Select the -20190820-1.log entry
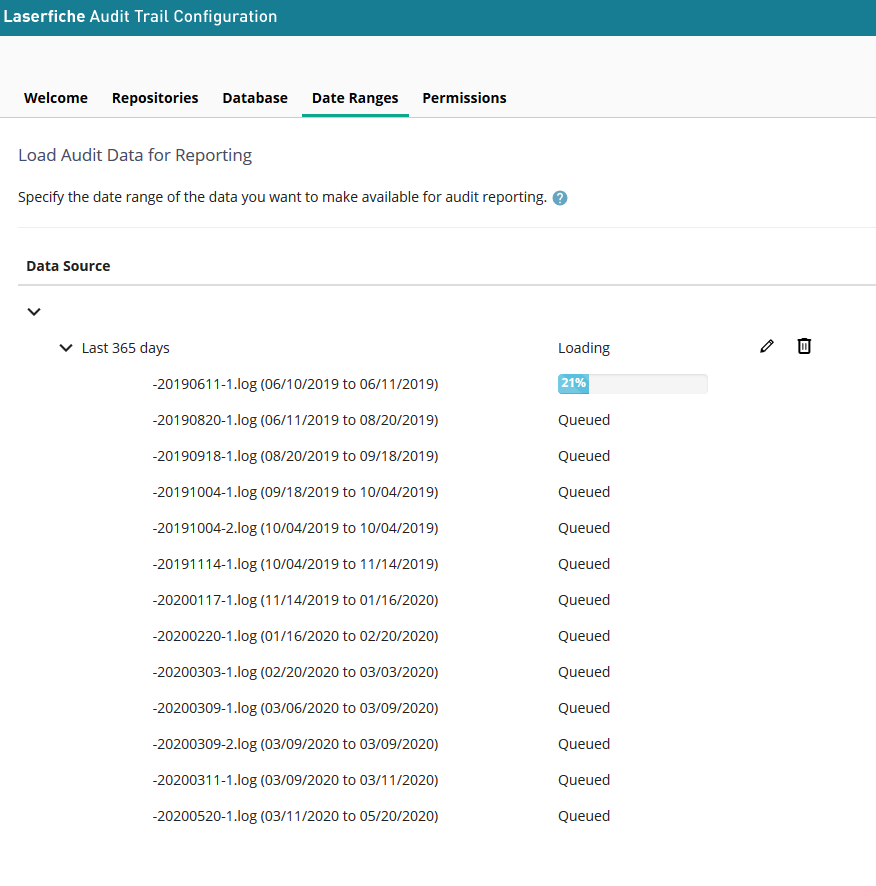The height and width of the screenshot is (886, 876). 295,420
